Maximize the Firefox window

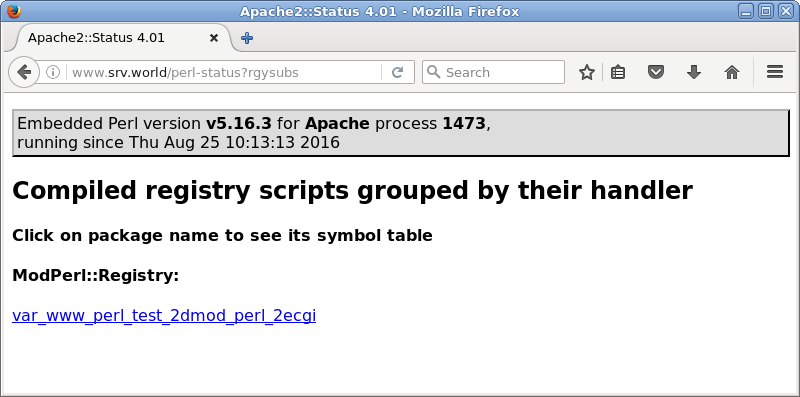coord(765,11)
